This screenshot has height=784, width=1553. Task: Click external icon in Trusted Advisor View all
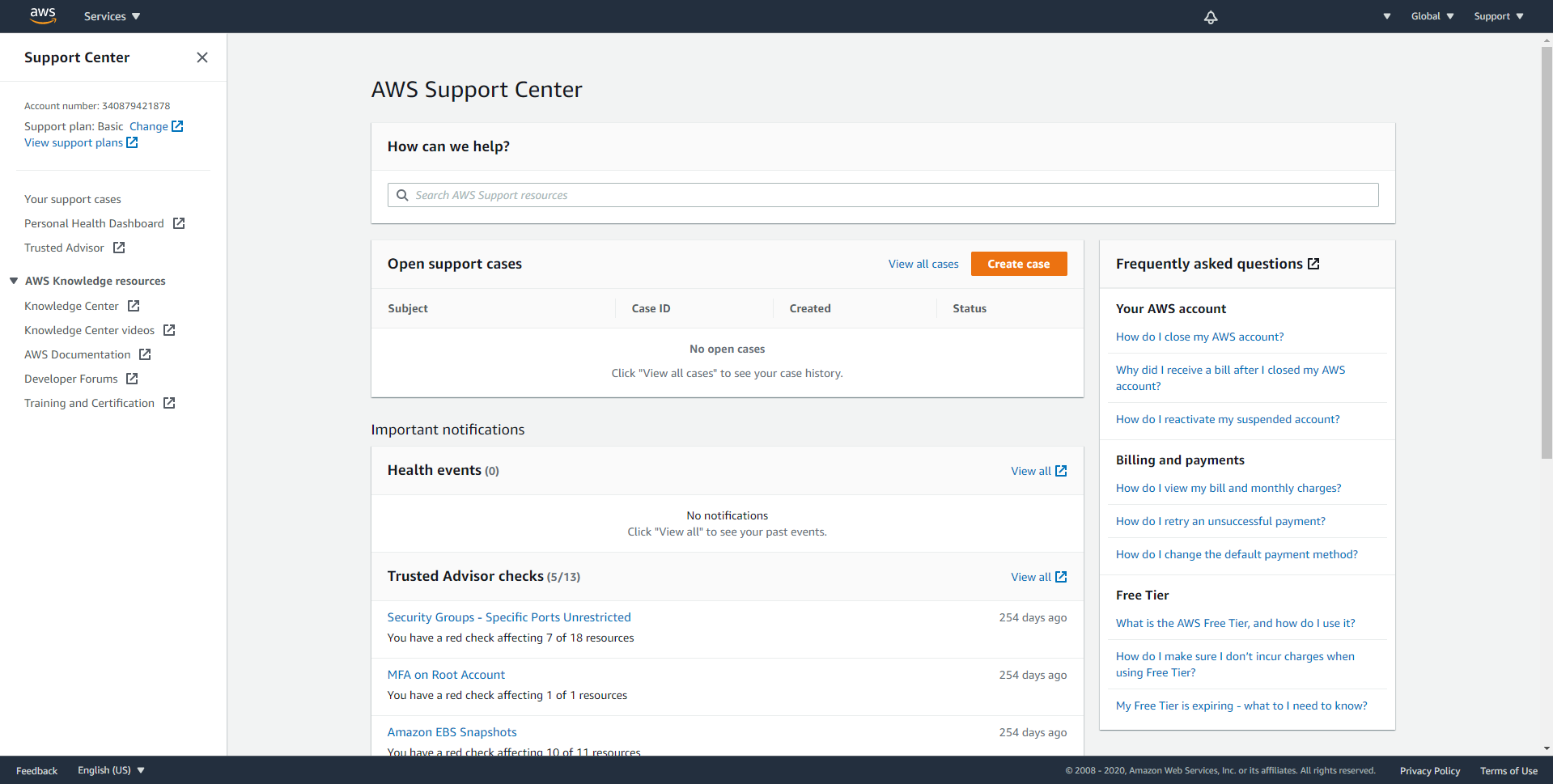pos(1061,577)
